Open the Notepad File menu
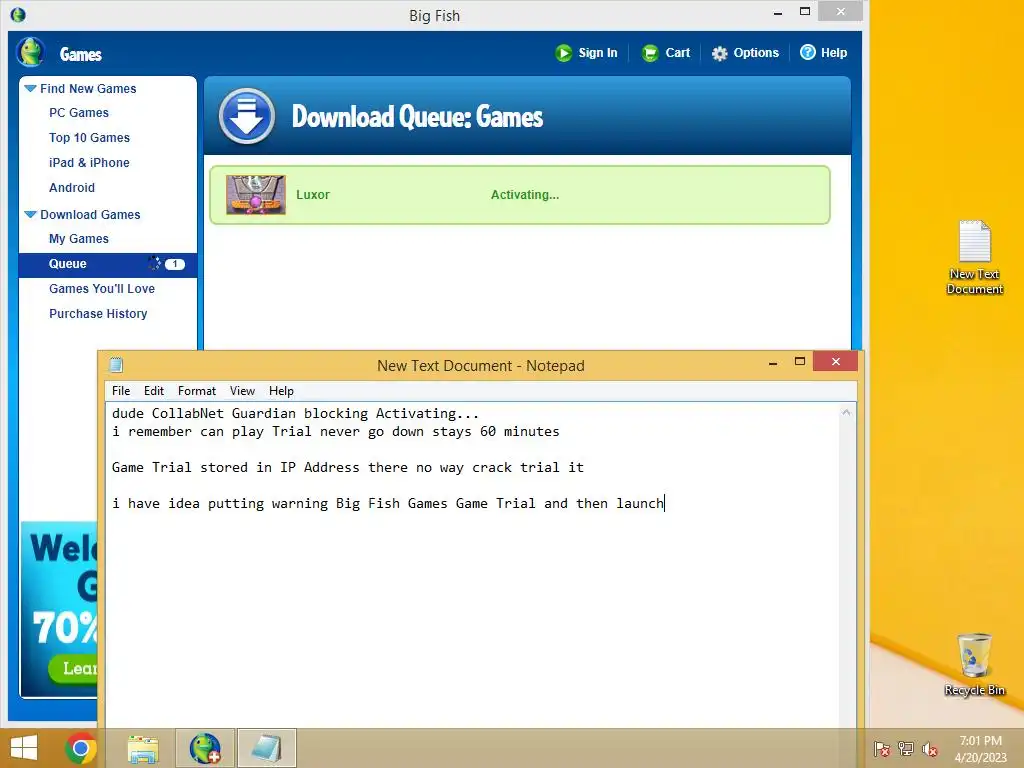Image resolution: width=1024 pixels, height=768 pixels. point(121,391)
